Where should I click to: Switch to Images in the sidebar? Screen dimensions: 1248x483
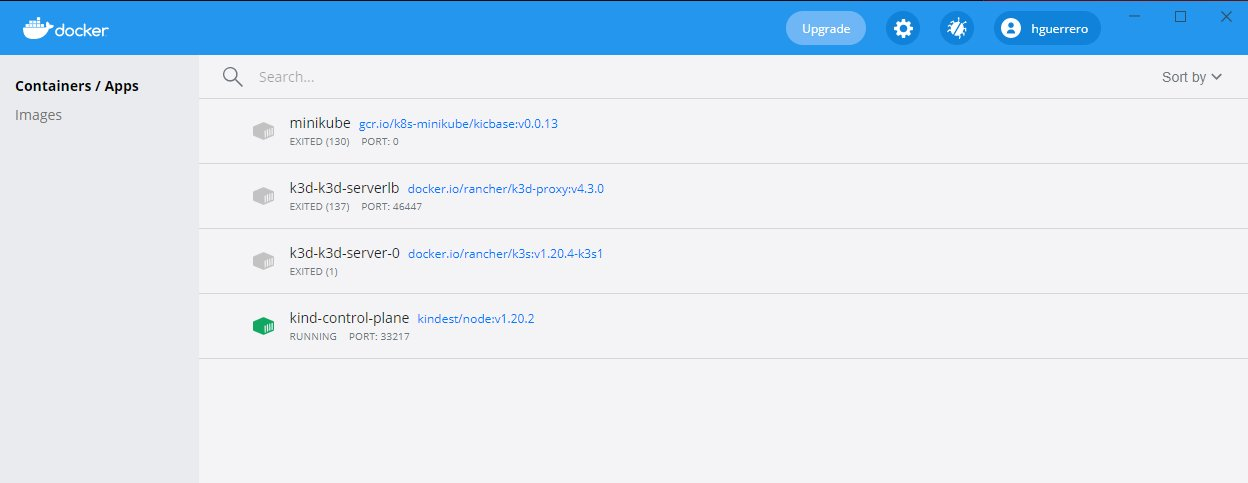point(38,115)
